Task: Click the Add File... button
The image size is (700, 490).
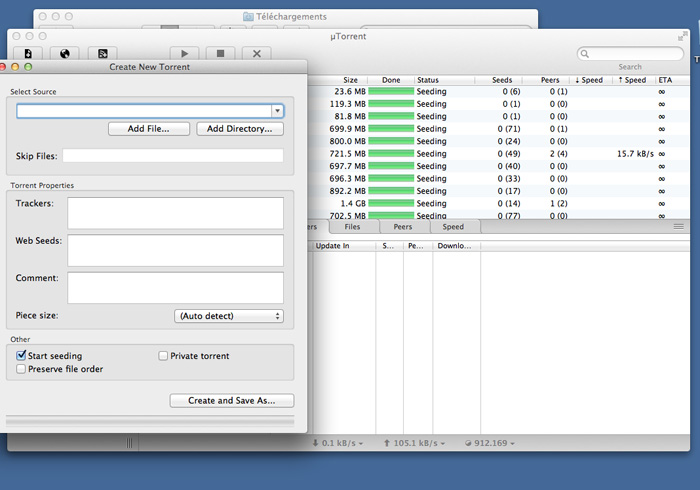Action: (149, 129)
